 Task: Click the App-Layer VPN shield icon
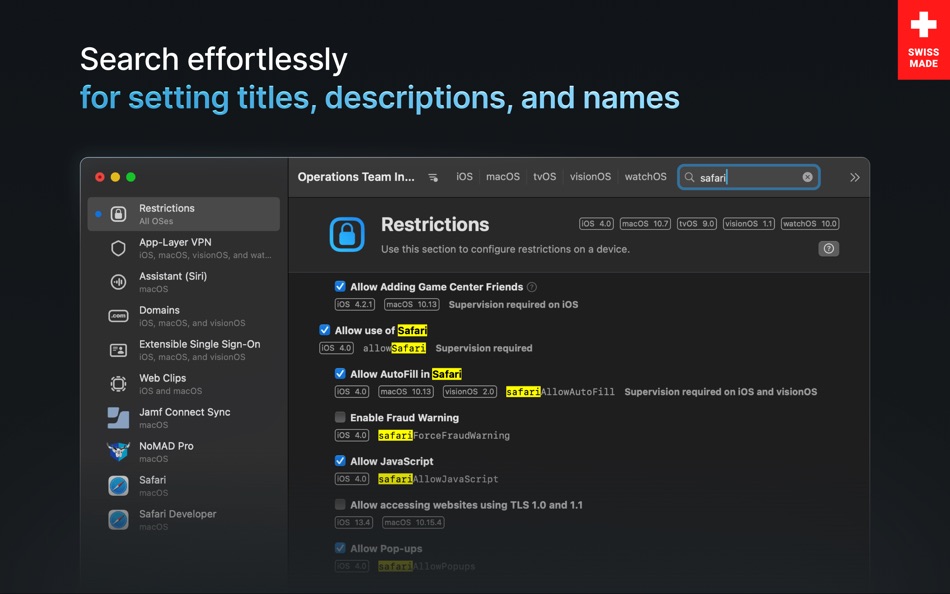pos(118,248)
